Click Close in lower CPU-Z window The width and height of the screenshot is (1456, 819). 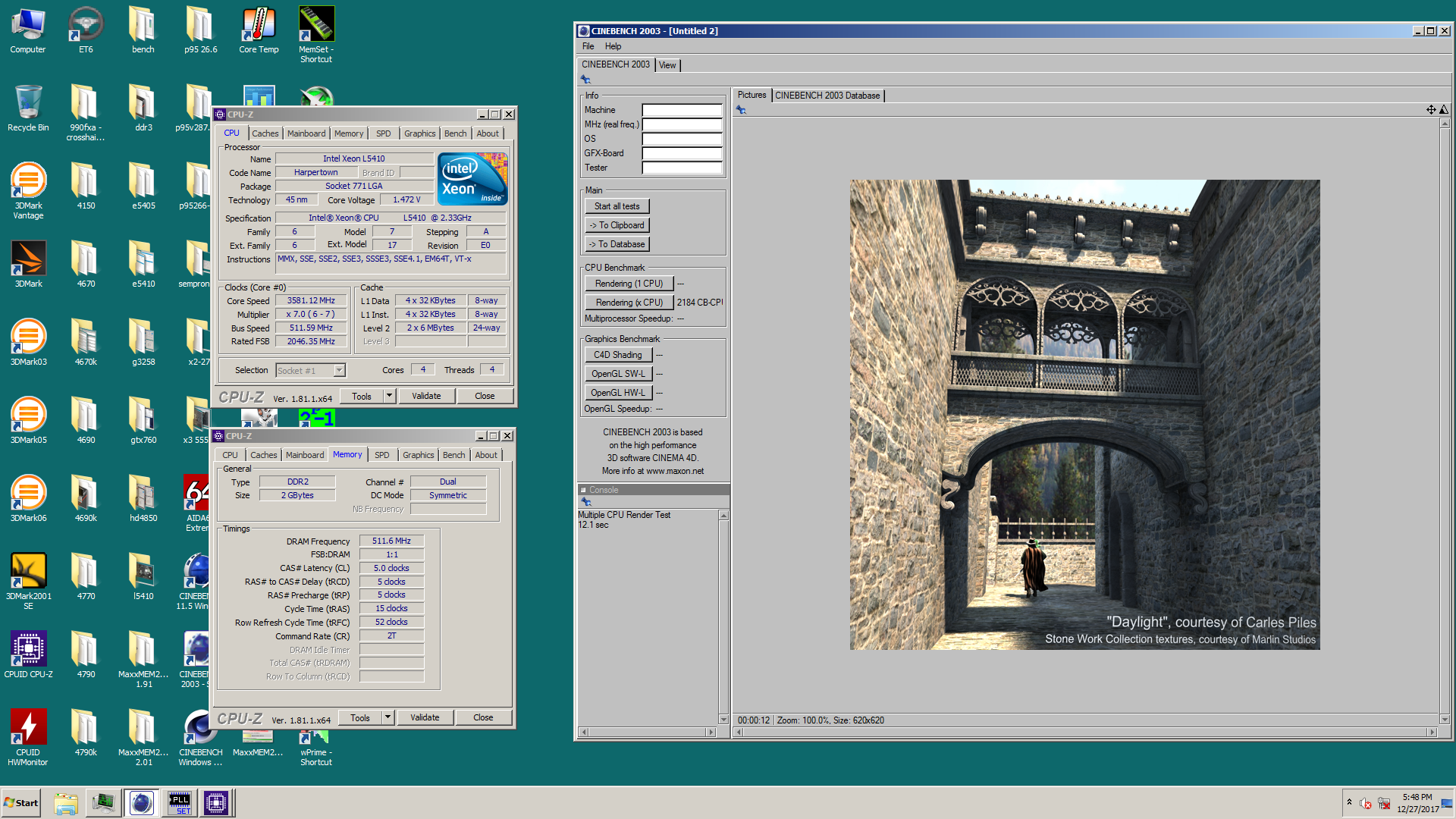tap(483, 717)
